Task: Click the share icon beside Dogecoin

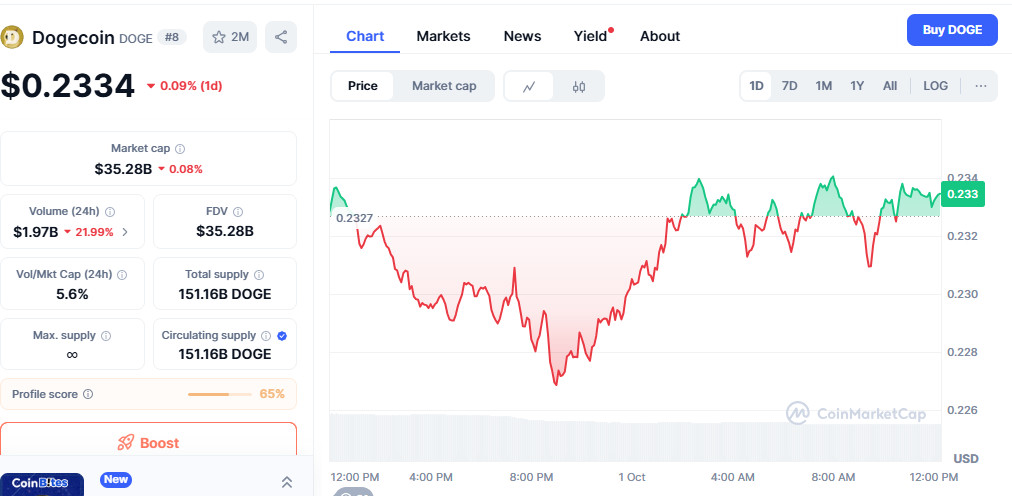Action: tap(281, 37)
